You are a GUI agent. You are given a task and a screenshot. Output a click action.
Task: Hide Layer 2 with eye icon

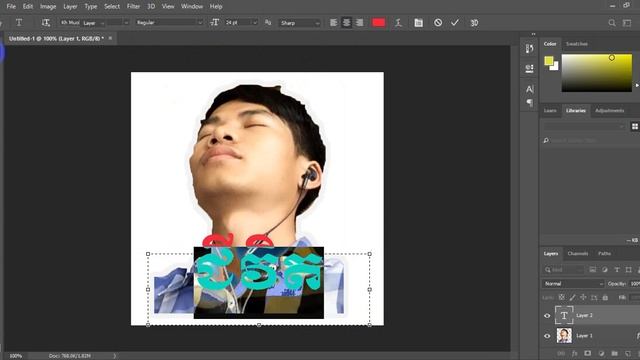pyautogui.click(x=547, y=316)
